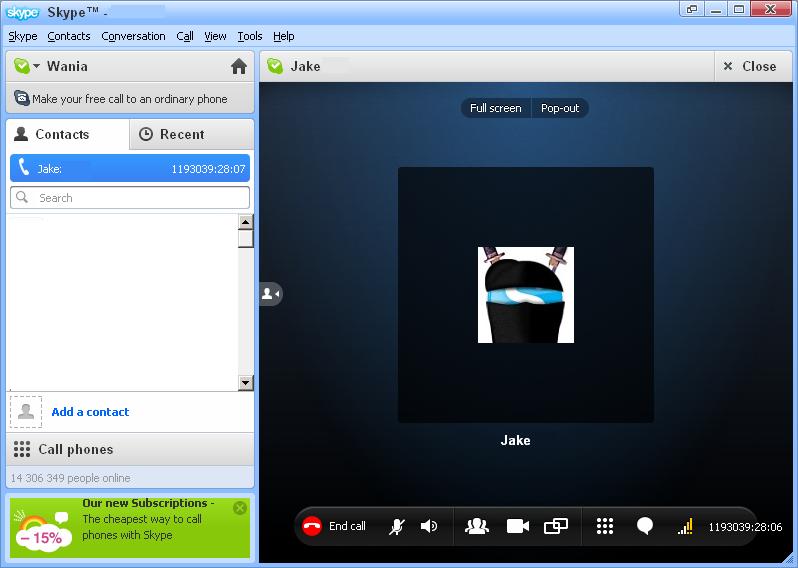
Task: Toggle contact list side handle
Action: [271, 294]
